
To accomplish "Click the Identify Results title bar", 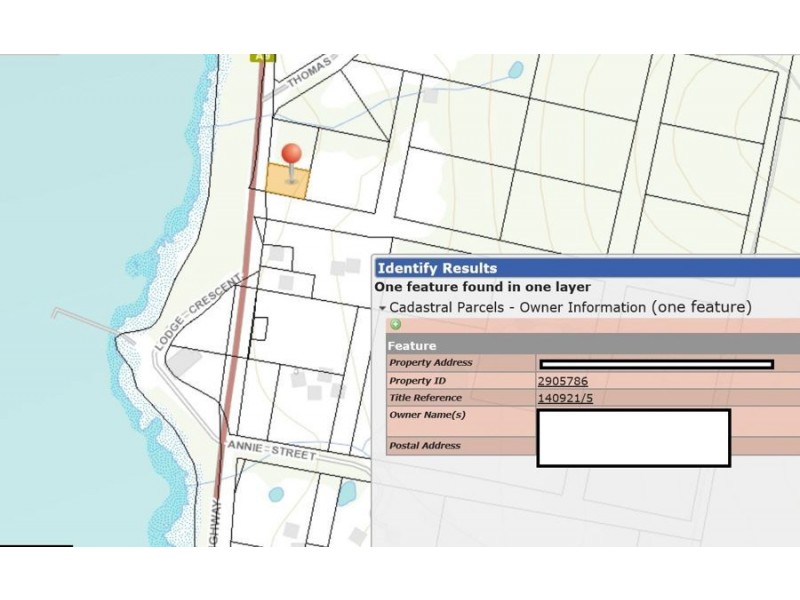I will pos(587,268).
